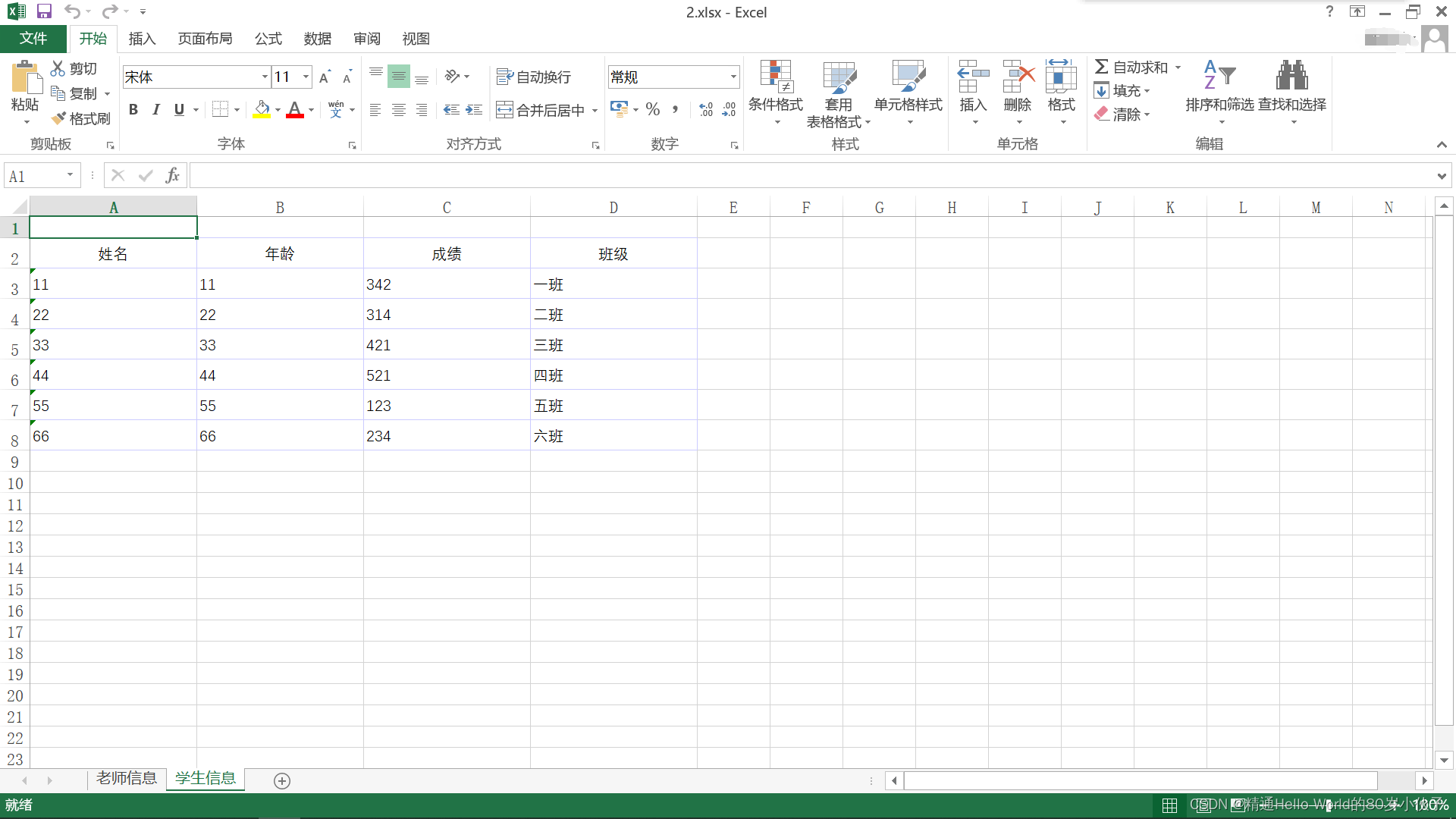The image size is (1456, 819).
Task: Click the 填充 Fill button
Action: pyautogui.click(x=1122, y=91)
